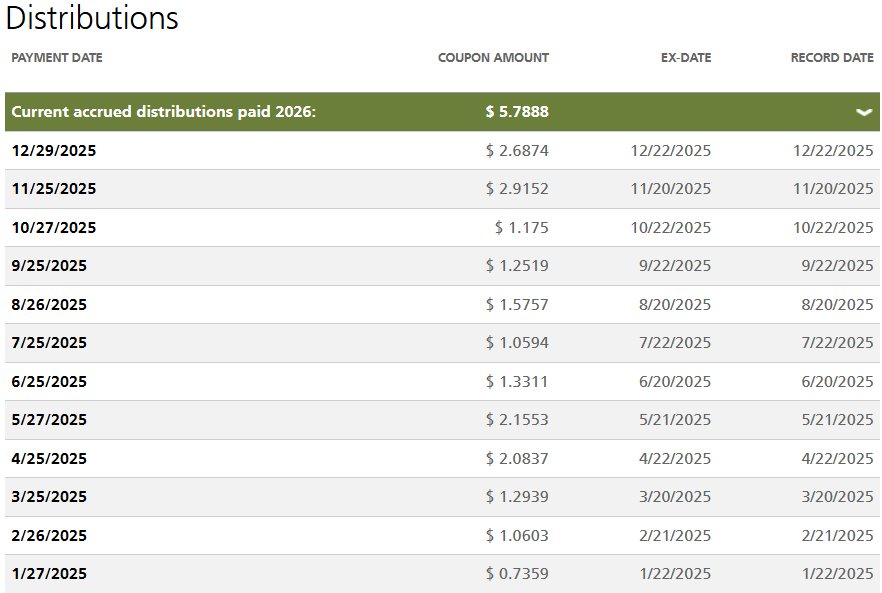Click the Ex-Date column header
The image size is (882, 593).
(686, 58)
